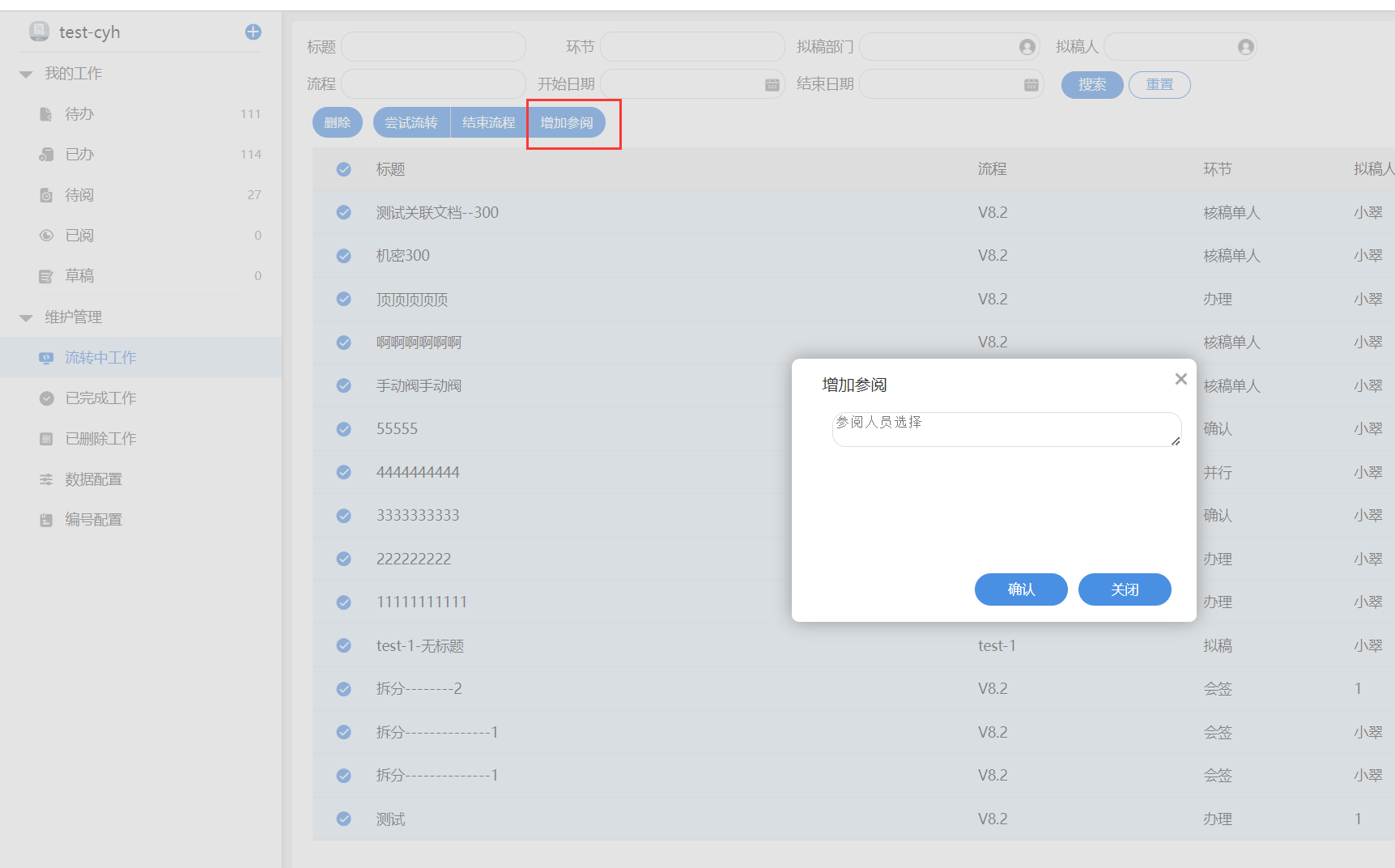
Task: Open 数据配置 in the sidebar
Action: tap(141, 479)
